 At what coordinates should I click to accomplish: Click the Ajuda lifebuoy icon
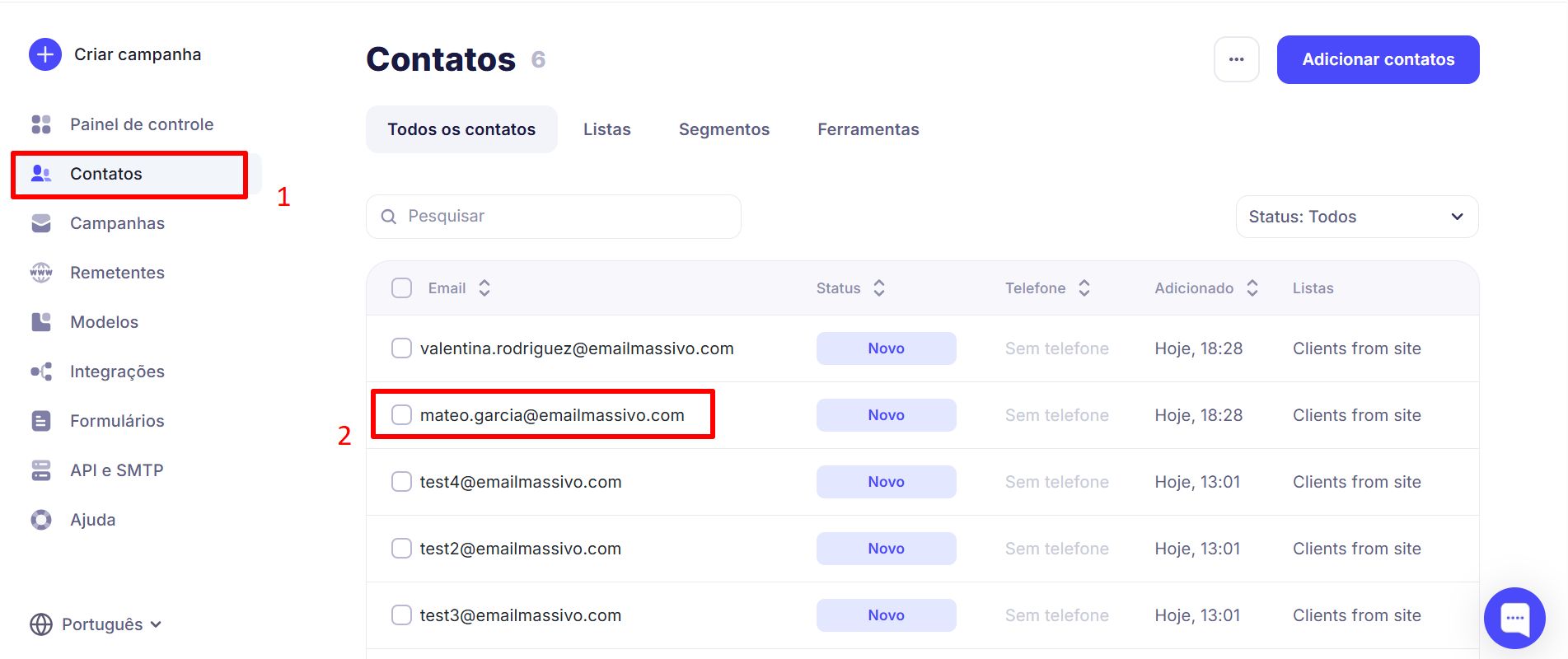tap(41, 520)
